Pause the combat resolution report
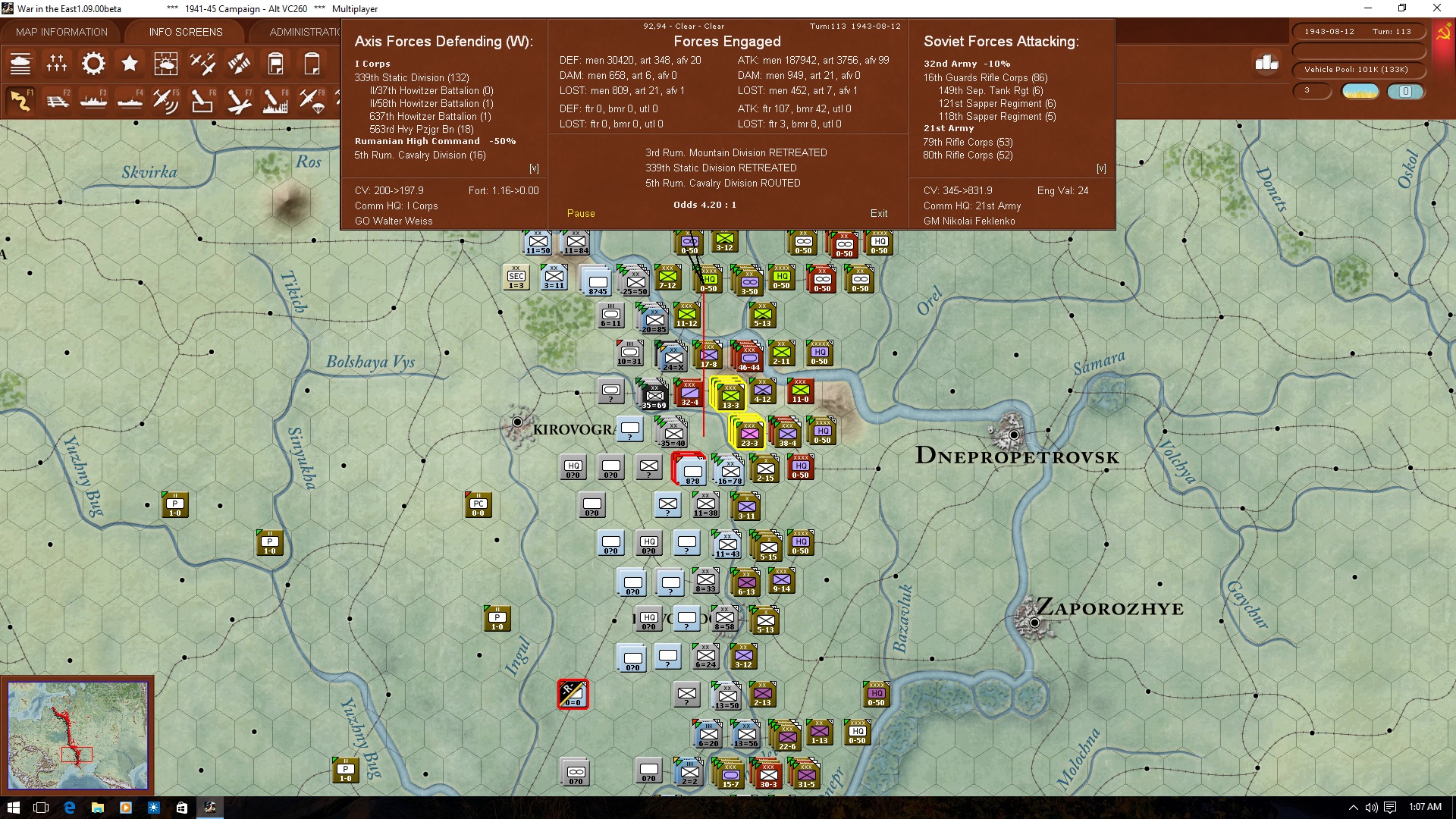The image size is (1456, 819). point(581,214)
